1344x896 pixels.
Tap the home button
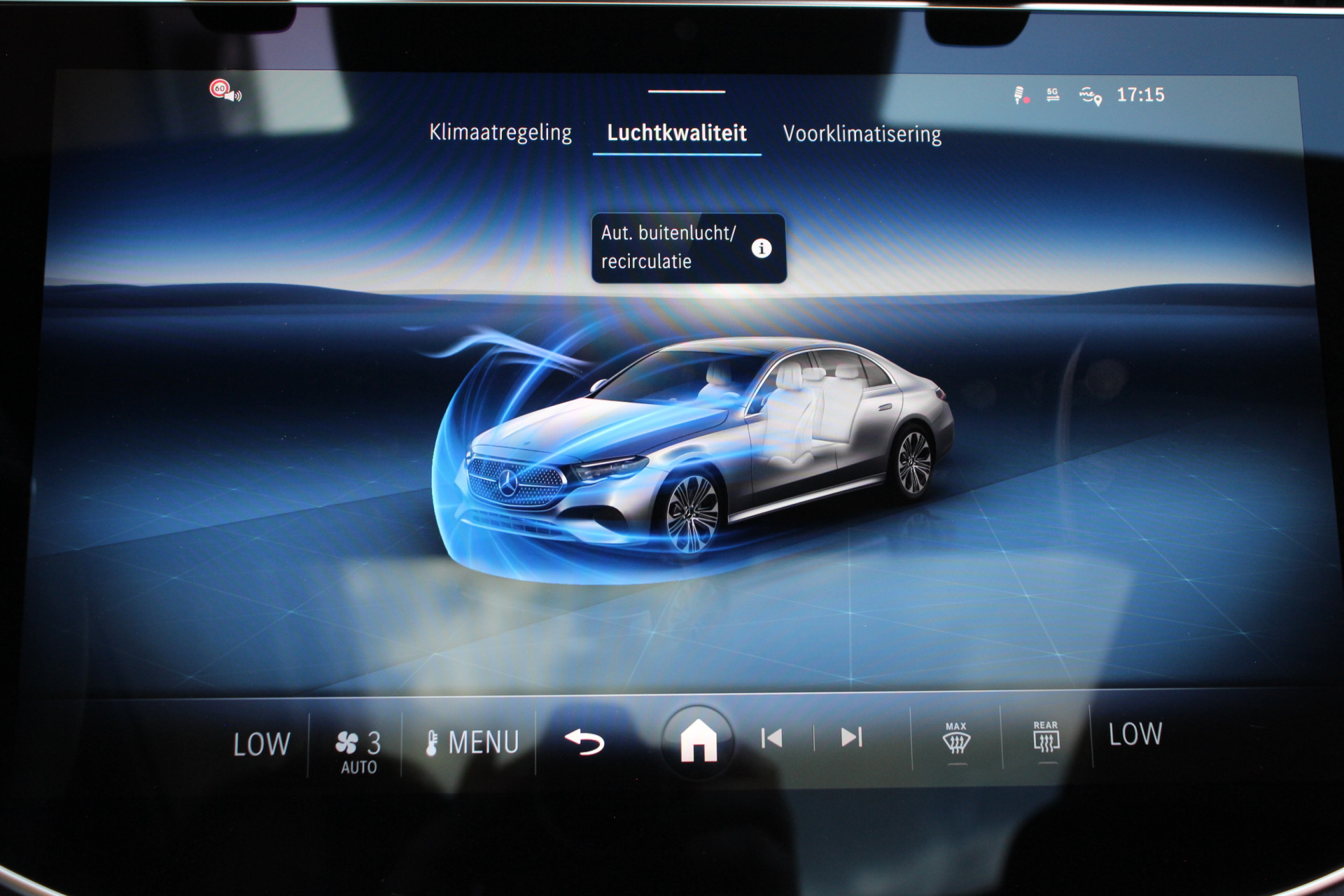click(699, 741)
